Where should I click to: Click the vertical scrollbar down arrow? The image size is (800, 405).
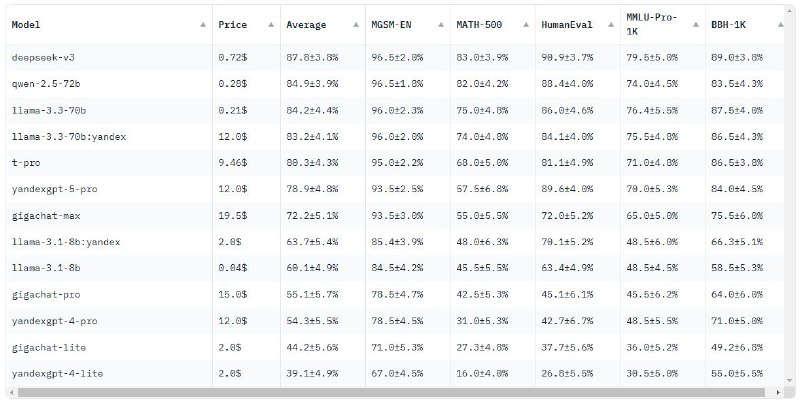pyautogui.click(x=790, y=381)
